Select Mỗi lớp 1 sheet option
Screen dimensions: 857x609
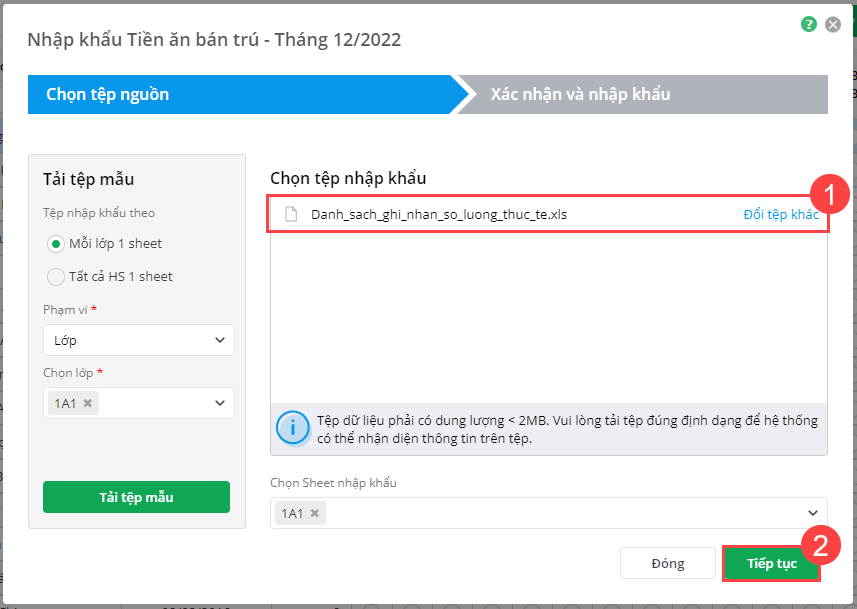57,243
